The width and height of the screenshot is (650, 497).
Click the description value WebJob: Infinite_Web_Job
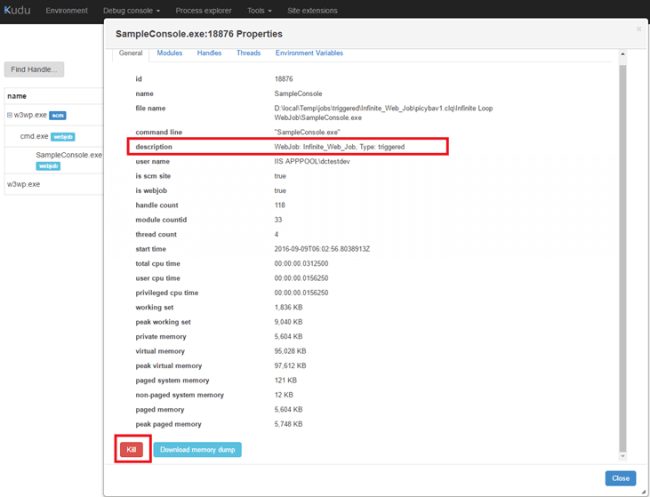point(339,147)
